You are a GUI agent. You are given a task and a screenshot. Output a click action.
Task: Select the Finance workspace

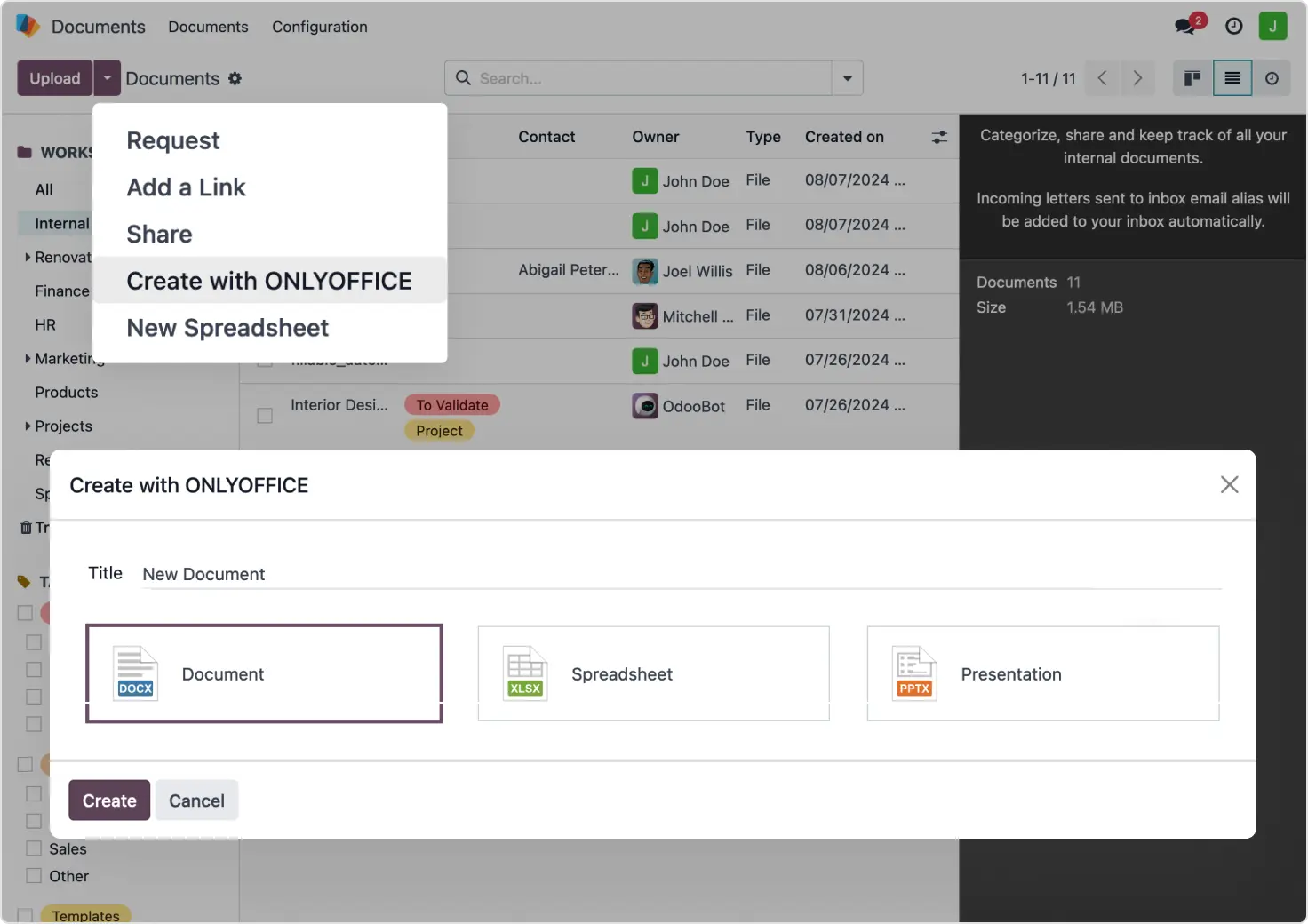[62, 291]
